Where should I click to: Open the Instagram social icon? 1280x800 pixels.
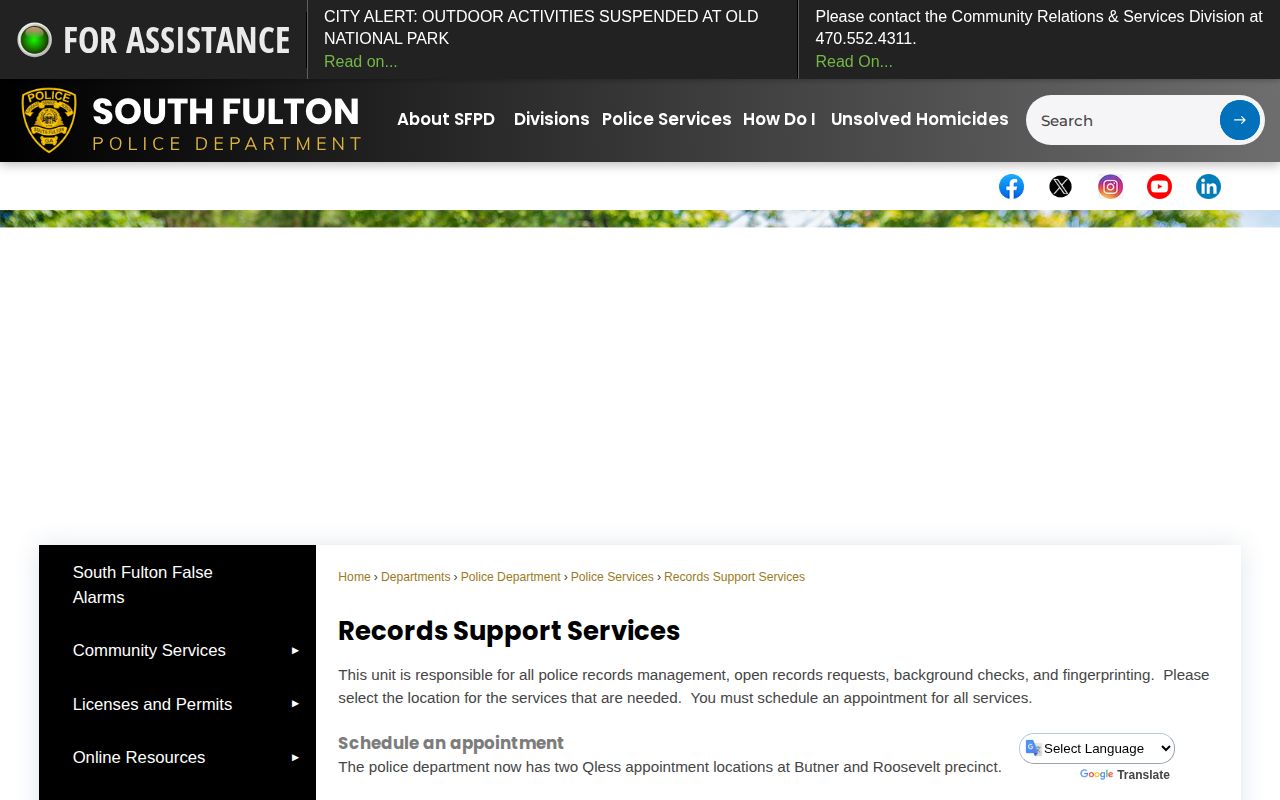(1110, 187)
